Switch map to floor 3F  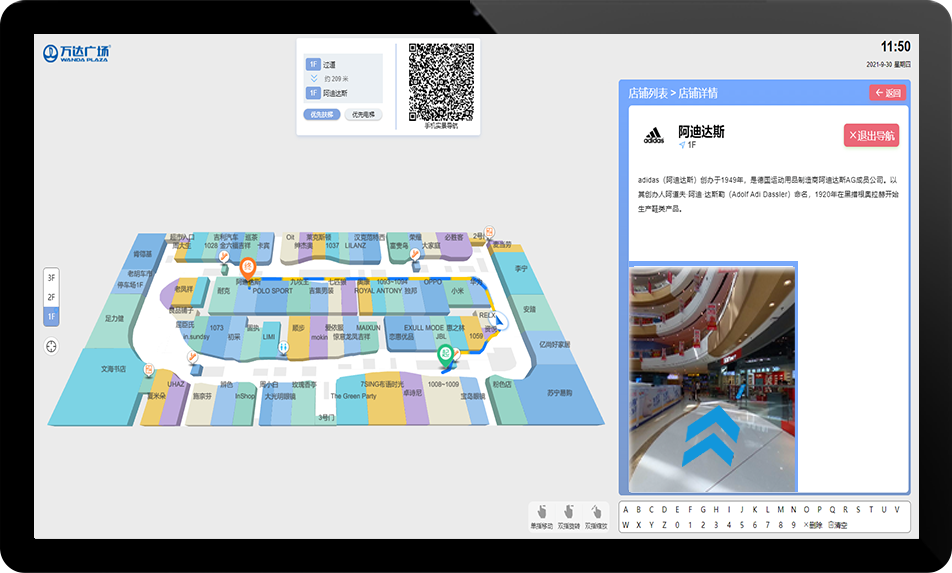[51, 277]
